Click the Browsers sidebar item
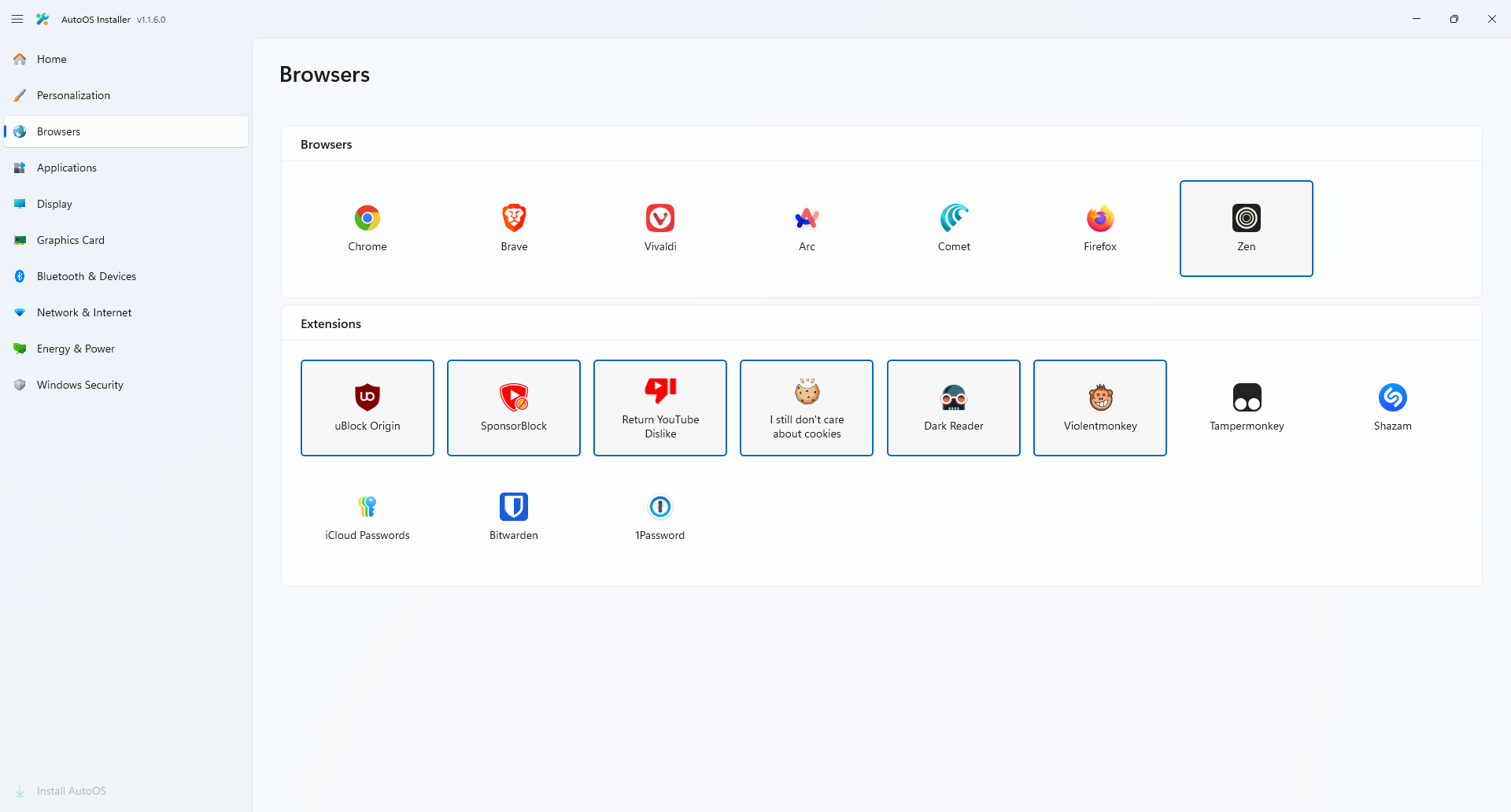Screen dimensions: 1511x812 [126, 131]
